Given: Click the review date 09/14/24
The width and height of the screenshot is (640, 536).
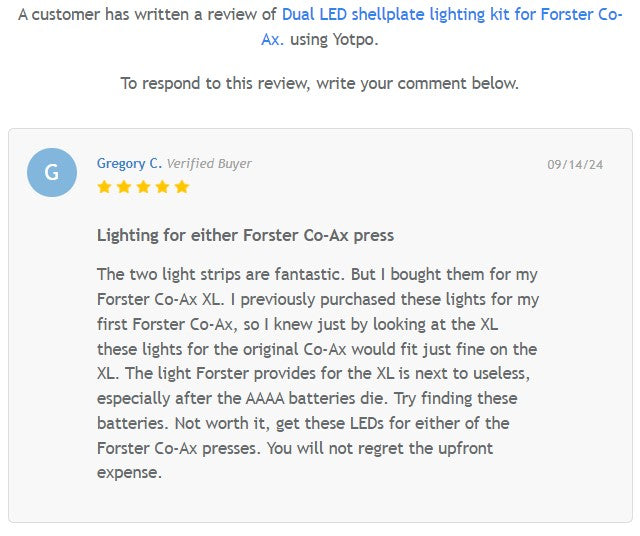Looking at the screenshot, I should [x=575, y=164].
